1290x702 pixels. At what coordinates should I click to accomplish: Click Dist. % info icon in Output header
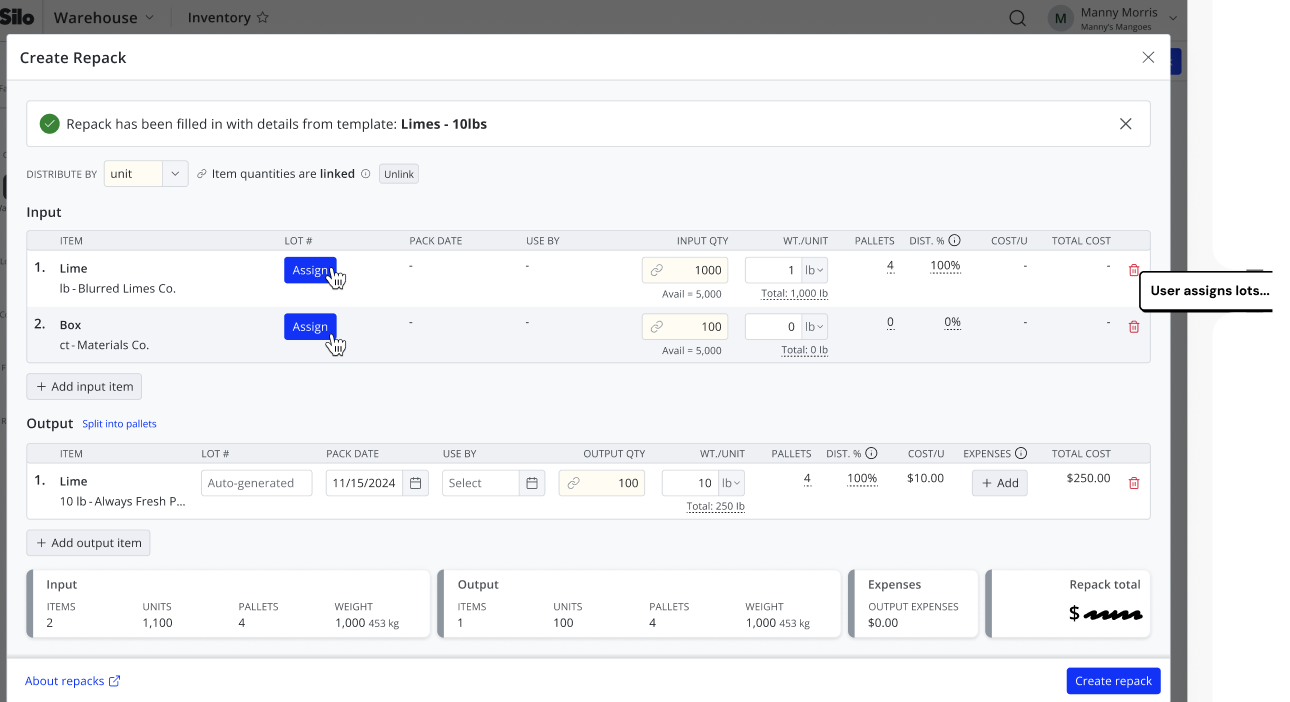click(872, 454)
